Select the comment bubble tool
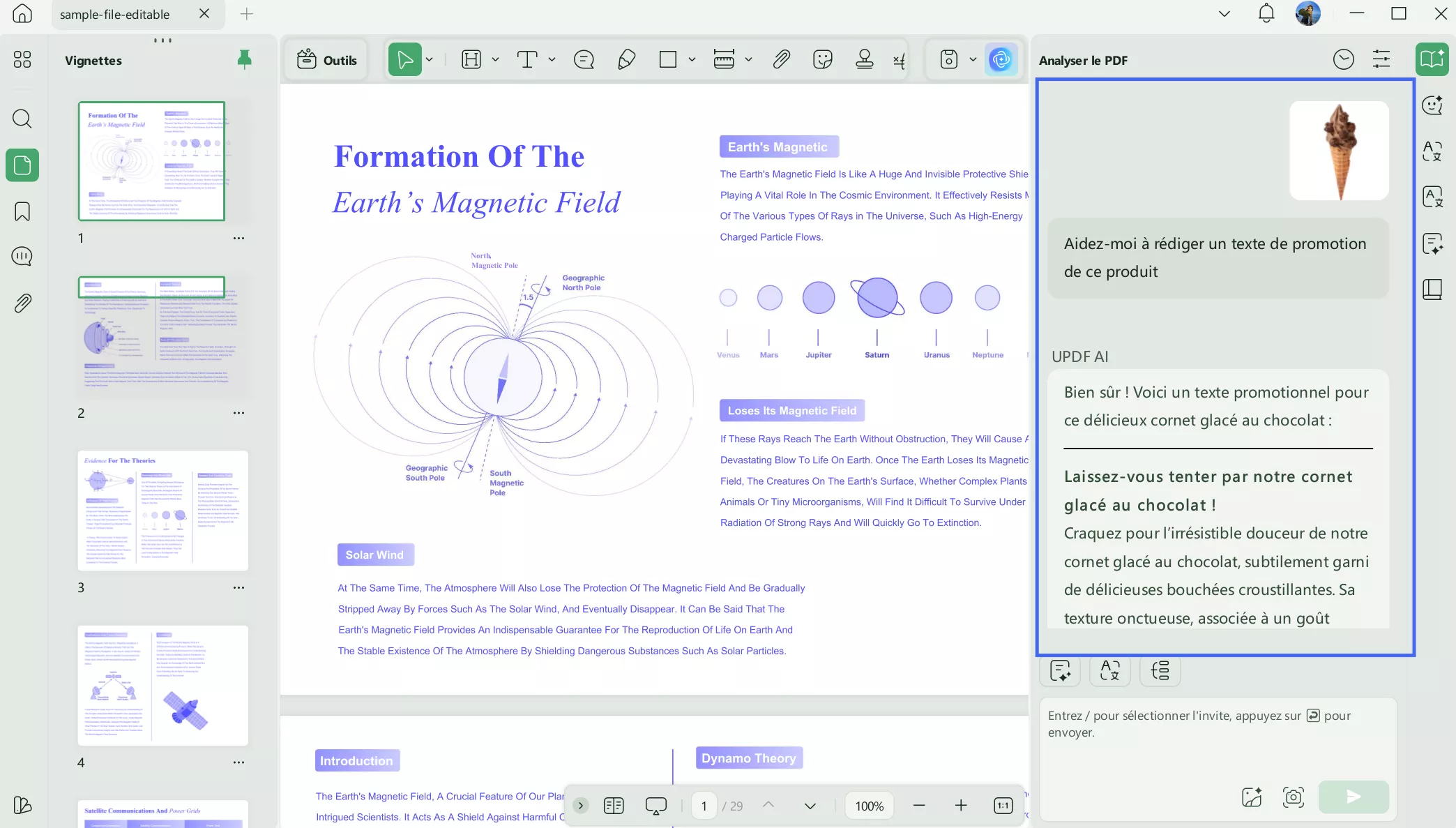This screenshot has width=1456, height=828. (584, 60)
